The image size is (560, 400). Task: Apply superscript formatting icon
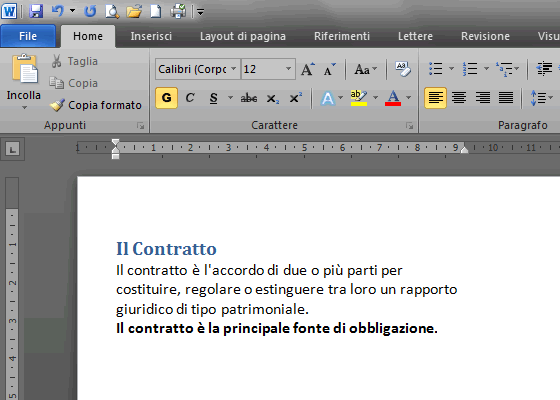coord(295,98)
